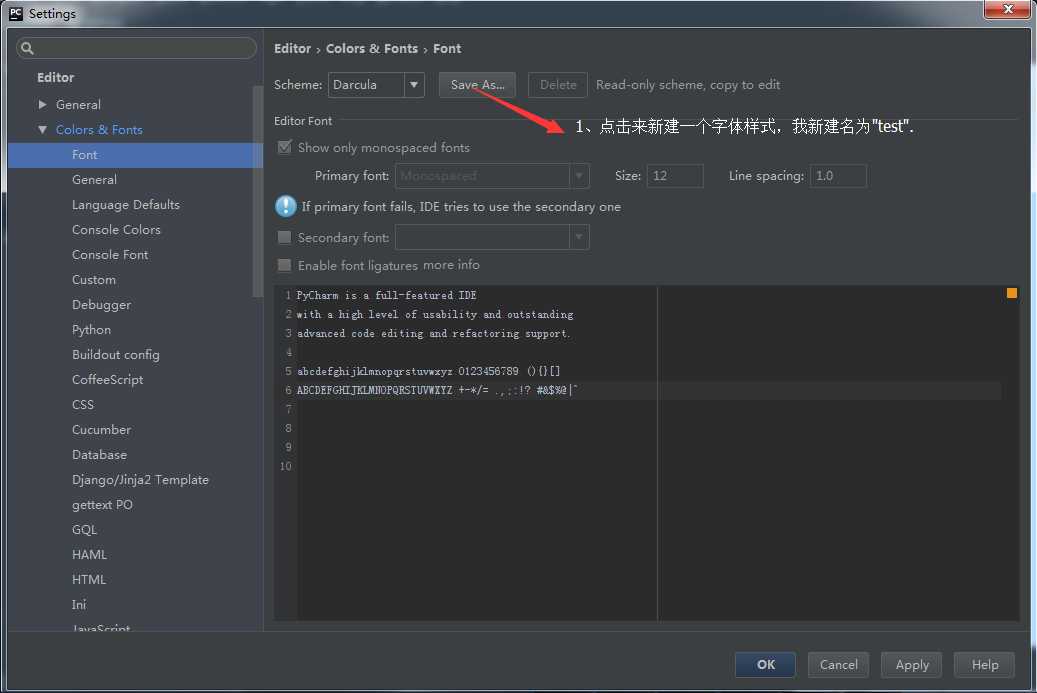The width and height of the screenshot is (1037, 693).
Task: Open the Primary font dropdown
Action: tap(492, 176)
